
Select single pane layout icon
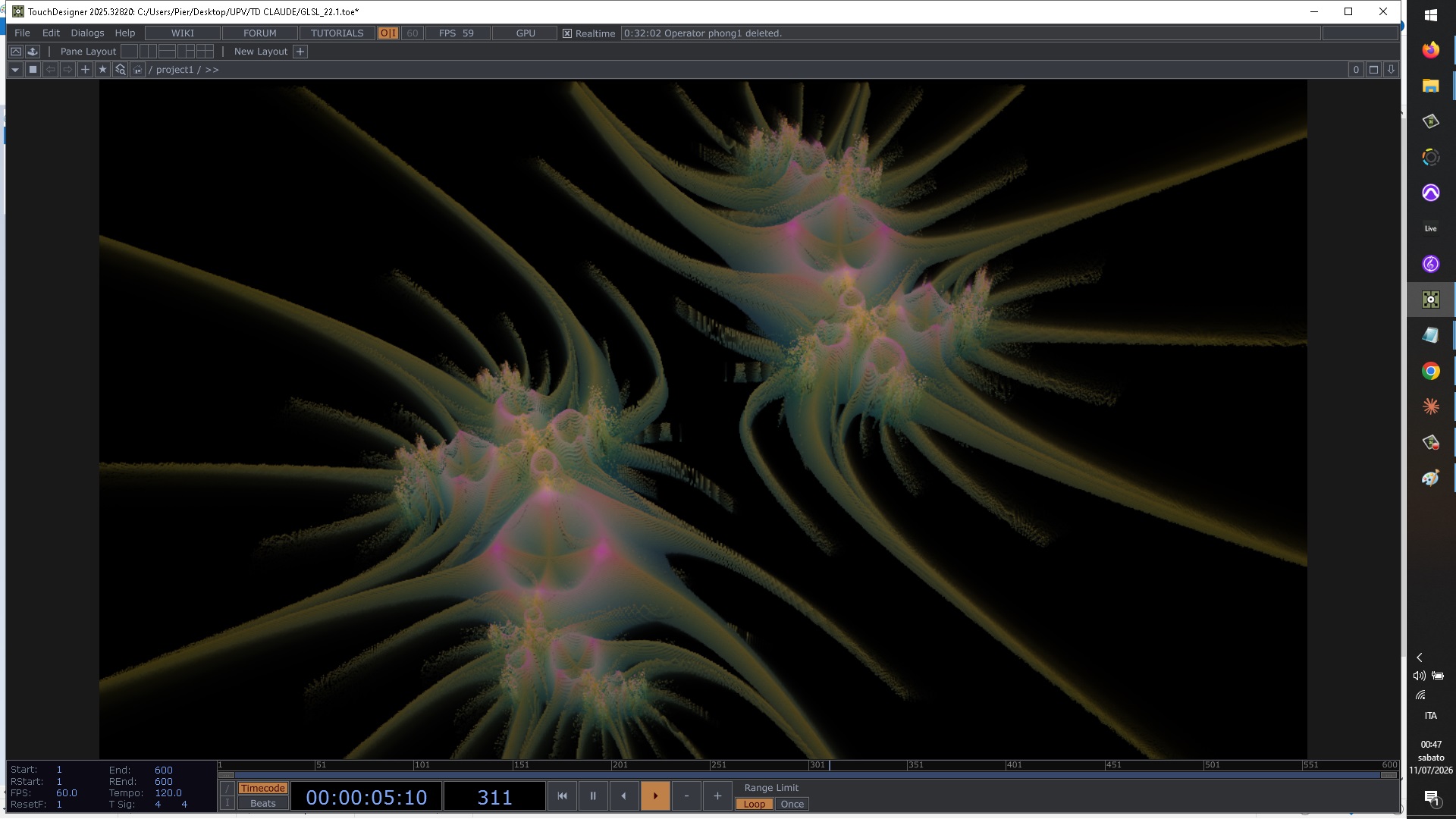click(x=130, y=52)
